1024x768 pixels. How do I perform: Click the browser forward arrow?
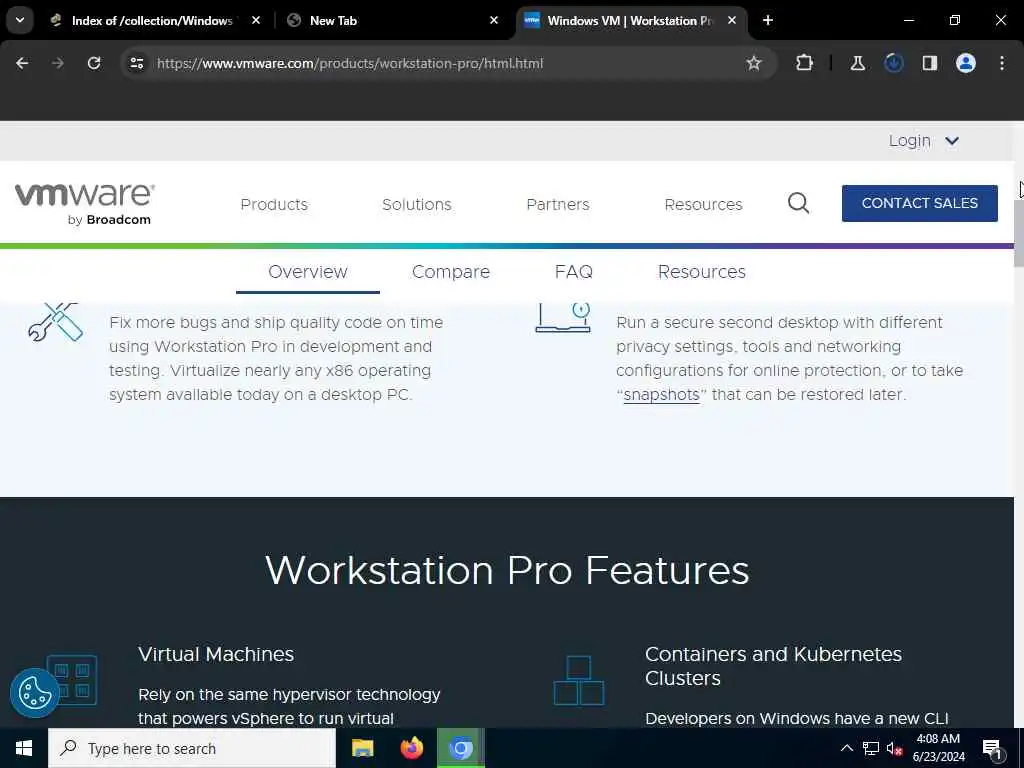[x=58, y=63]
